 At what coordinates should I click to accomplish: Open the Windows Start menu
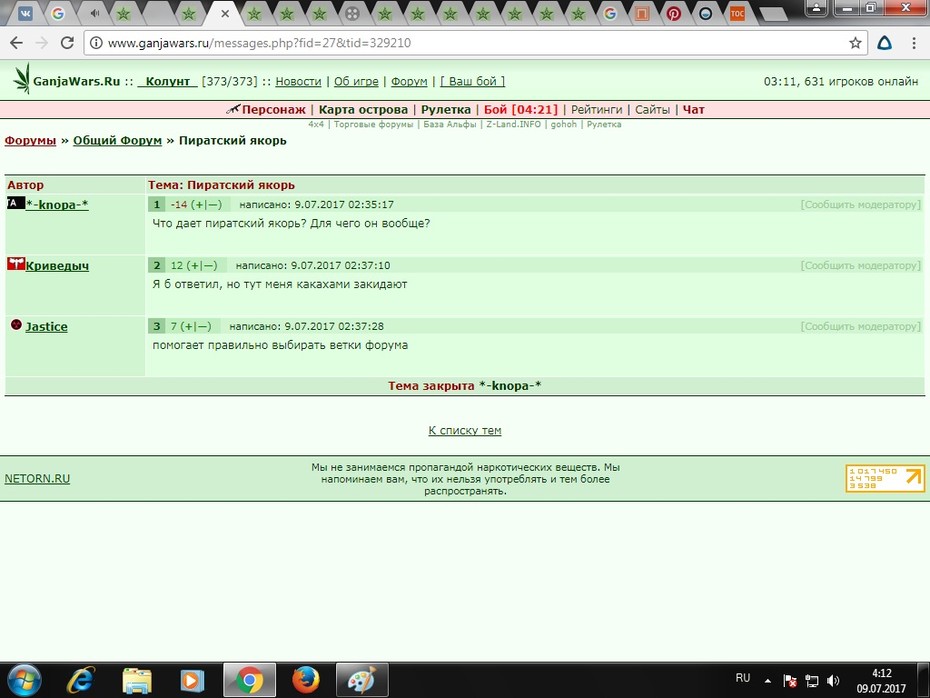(24, 680)
